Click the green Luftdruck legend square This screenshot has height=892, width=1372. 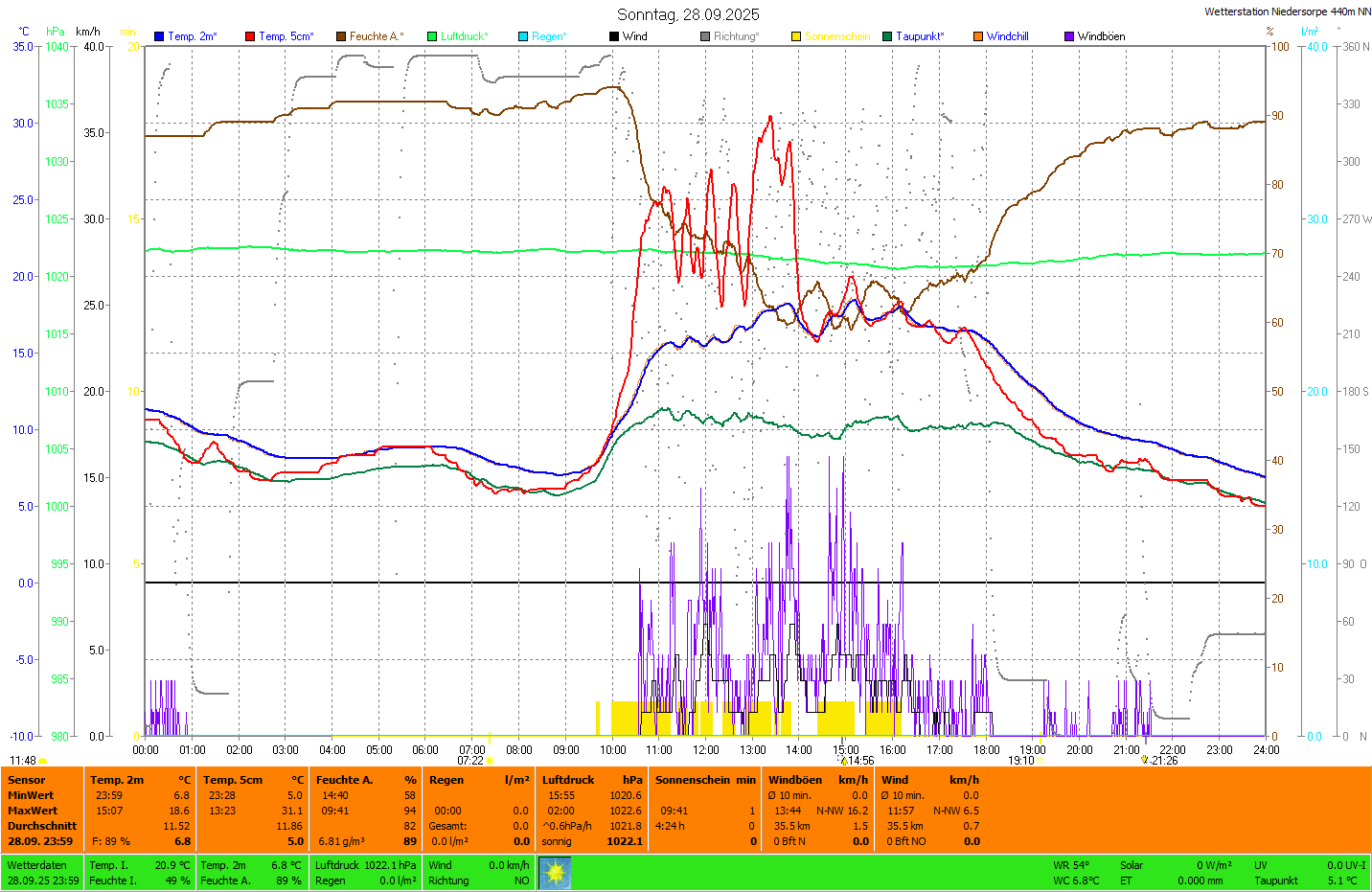pos(432,36)
